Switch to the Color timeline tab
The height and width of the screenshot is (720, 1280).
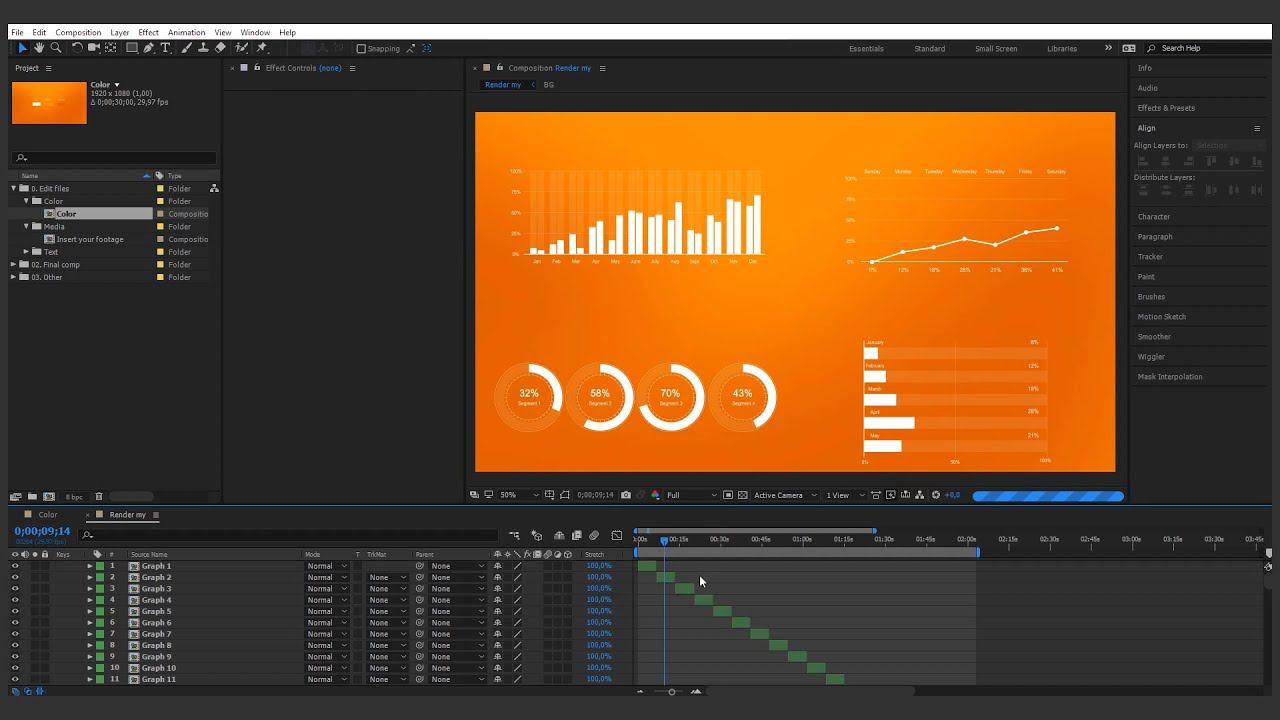pos(48,515)
